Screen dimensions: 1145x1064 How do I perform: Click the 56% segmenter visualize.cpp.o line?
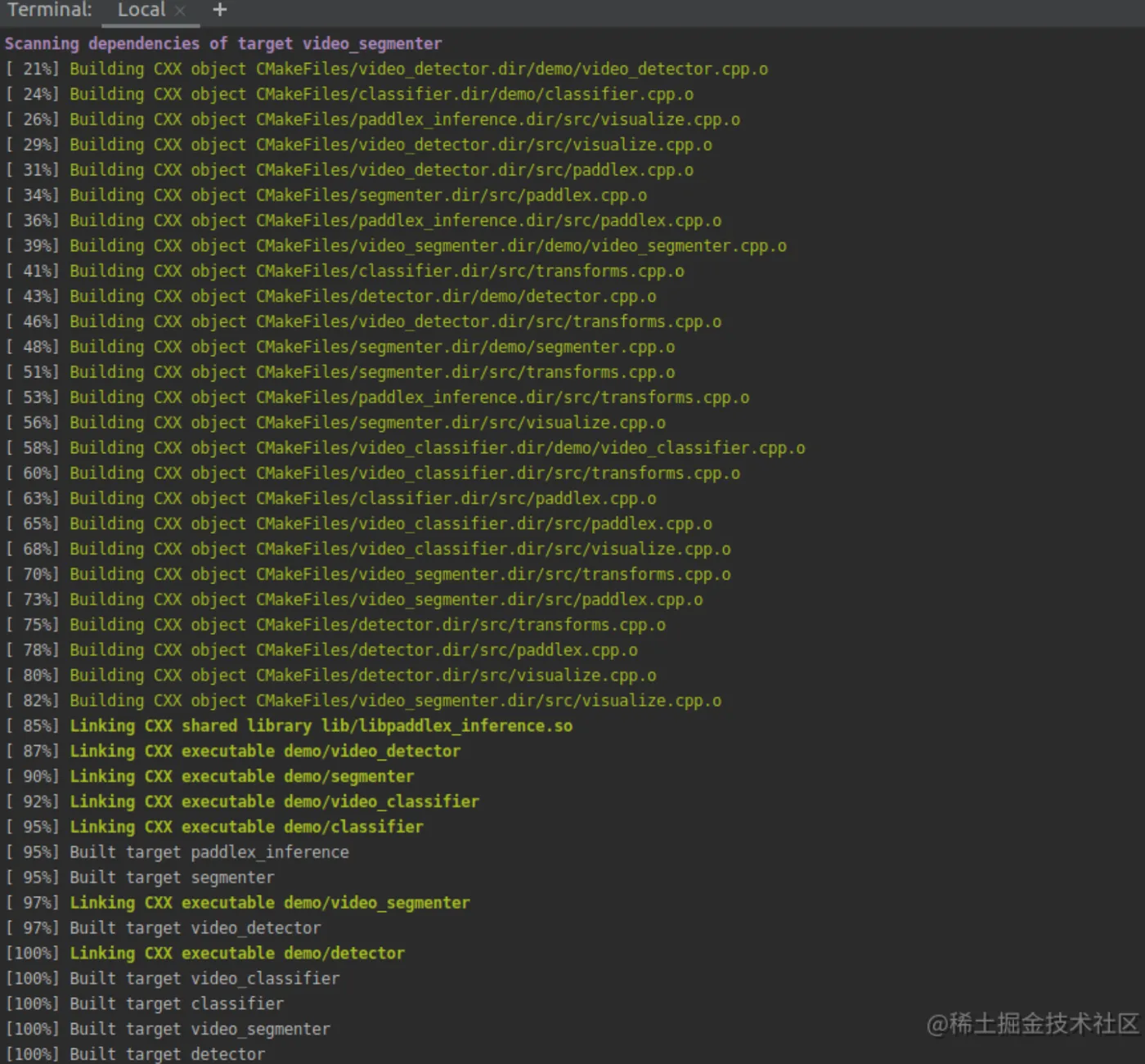click(x=335, y=423)
